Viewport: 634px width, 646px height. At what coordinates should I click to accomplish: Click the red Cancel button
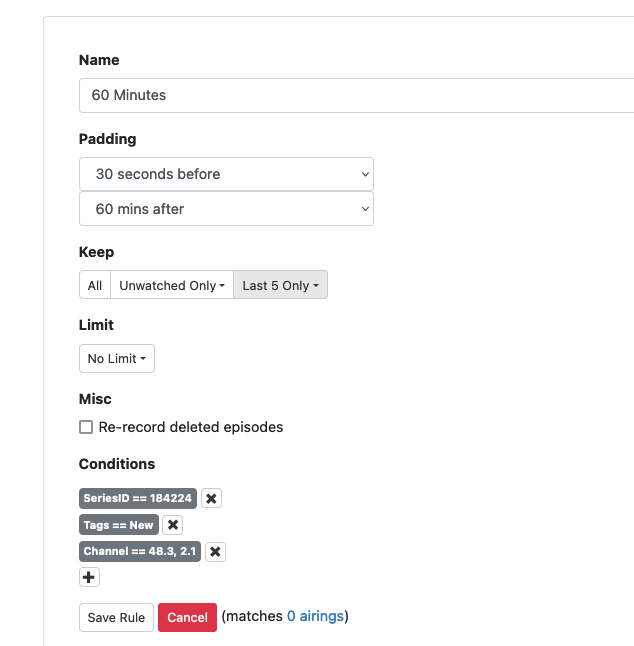(187, 617)
